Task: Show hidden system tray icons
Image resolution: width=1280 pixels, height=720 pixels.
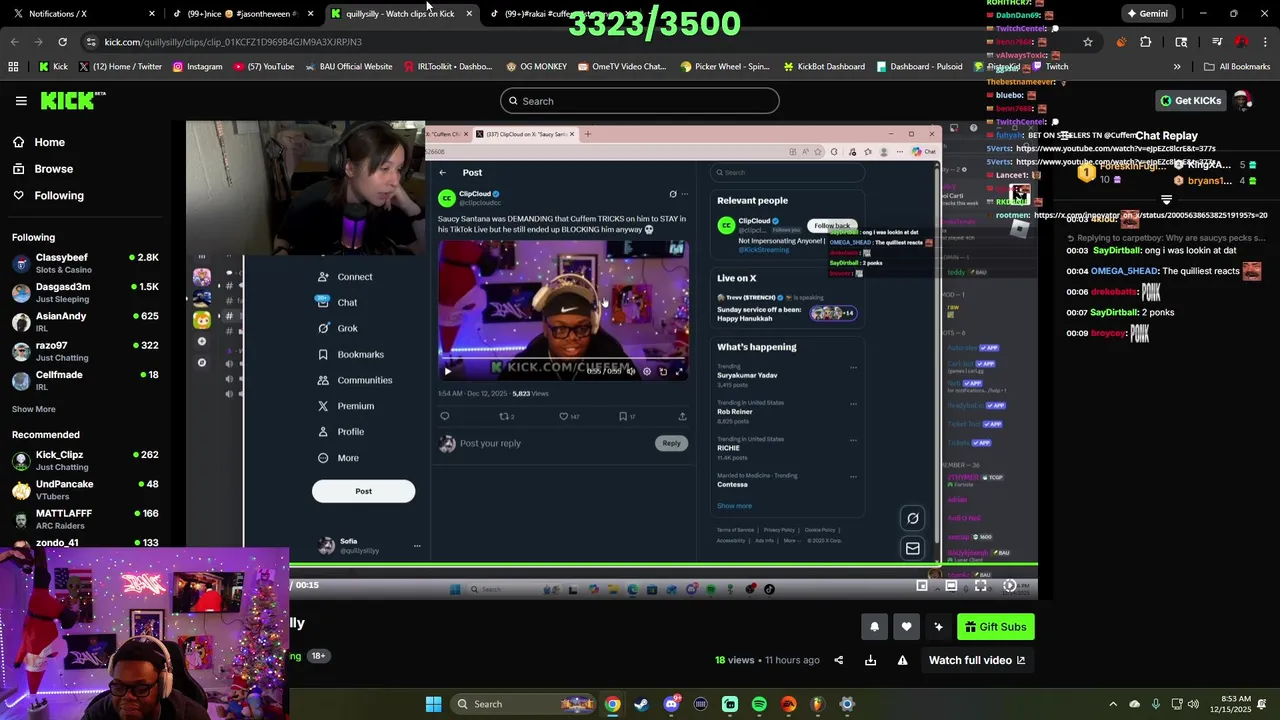Action: [x=1113, y=704]
